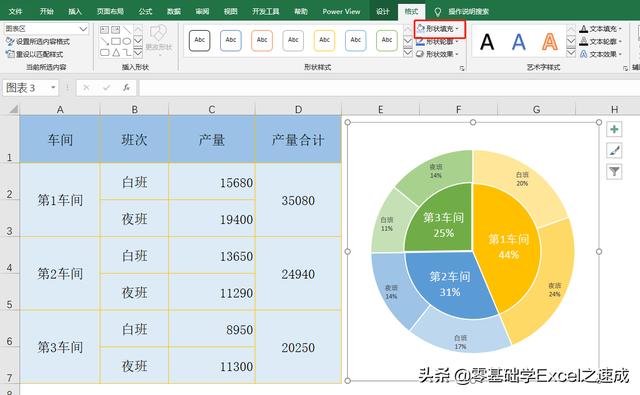
Task: Open the 文本轮廓 text outline dropdown
Action: click(x=601, y=41)
